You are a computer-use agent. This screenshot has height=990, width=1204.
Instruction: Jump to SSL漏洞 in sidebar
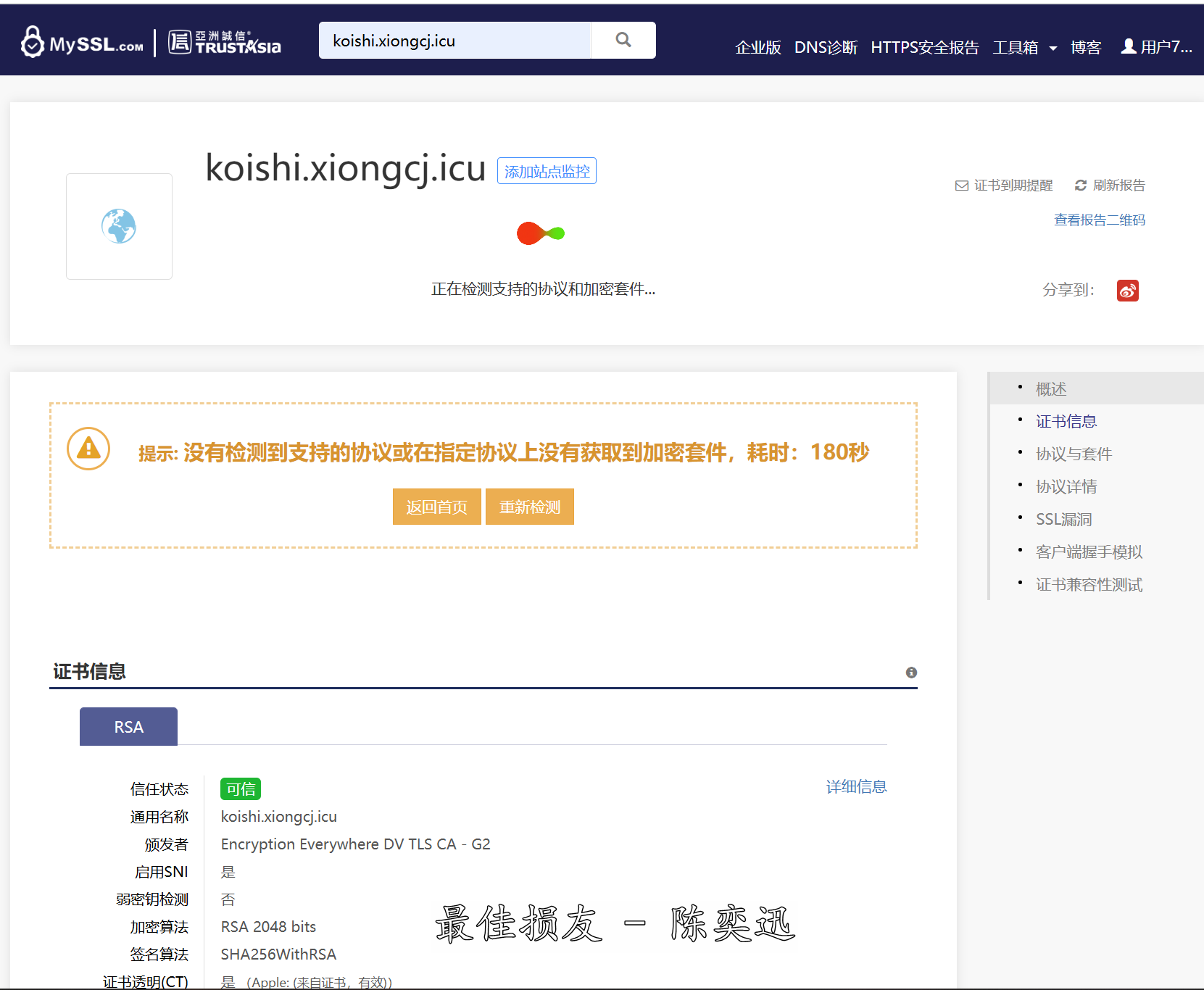[x=1063, y=519]
